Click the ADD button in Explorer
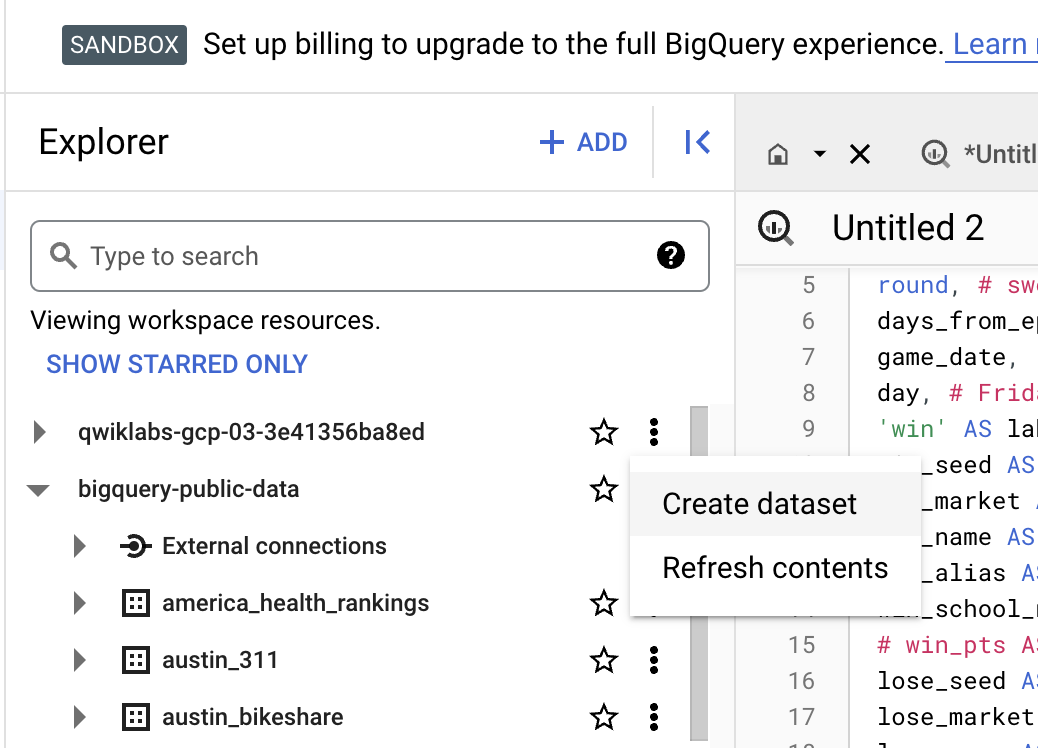 pos(583,142)
